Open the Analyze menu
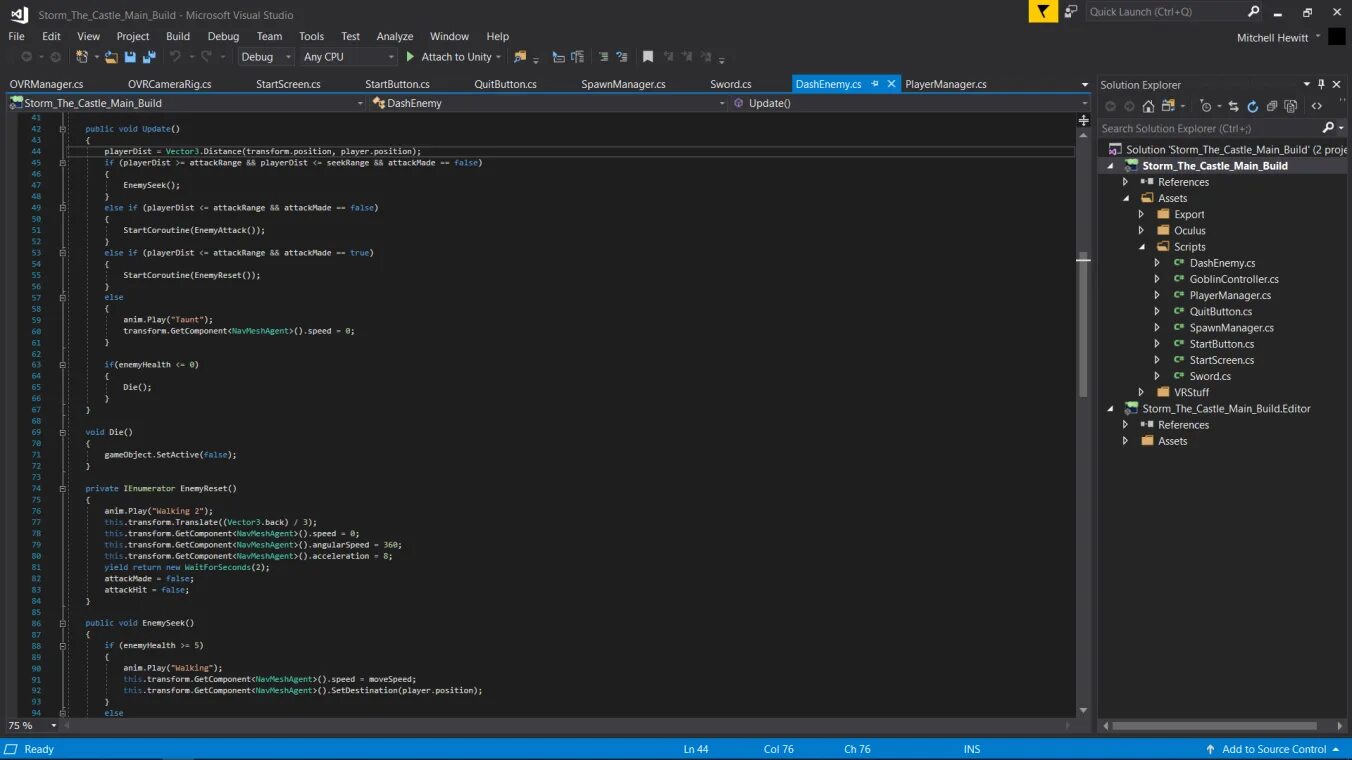This screenshot has width=1352, height=760. point(395,36)
